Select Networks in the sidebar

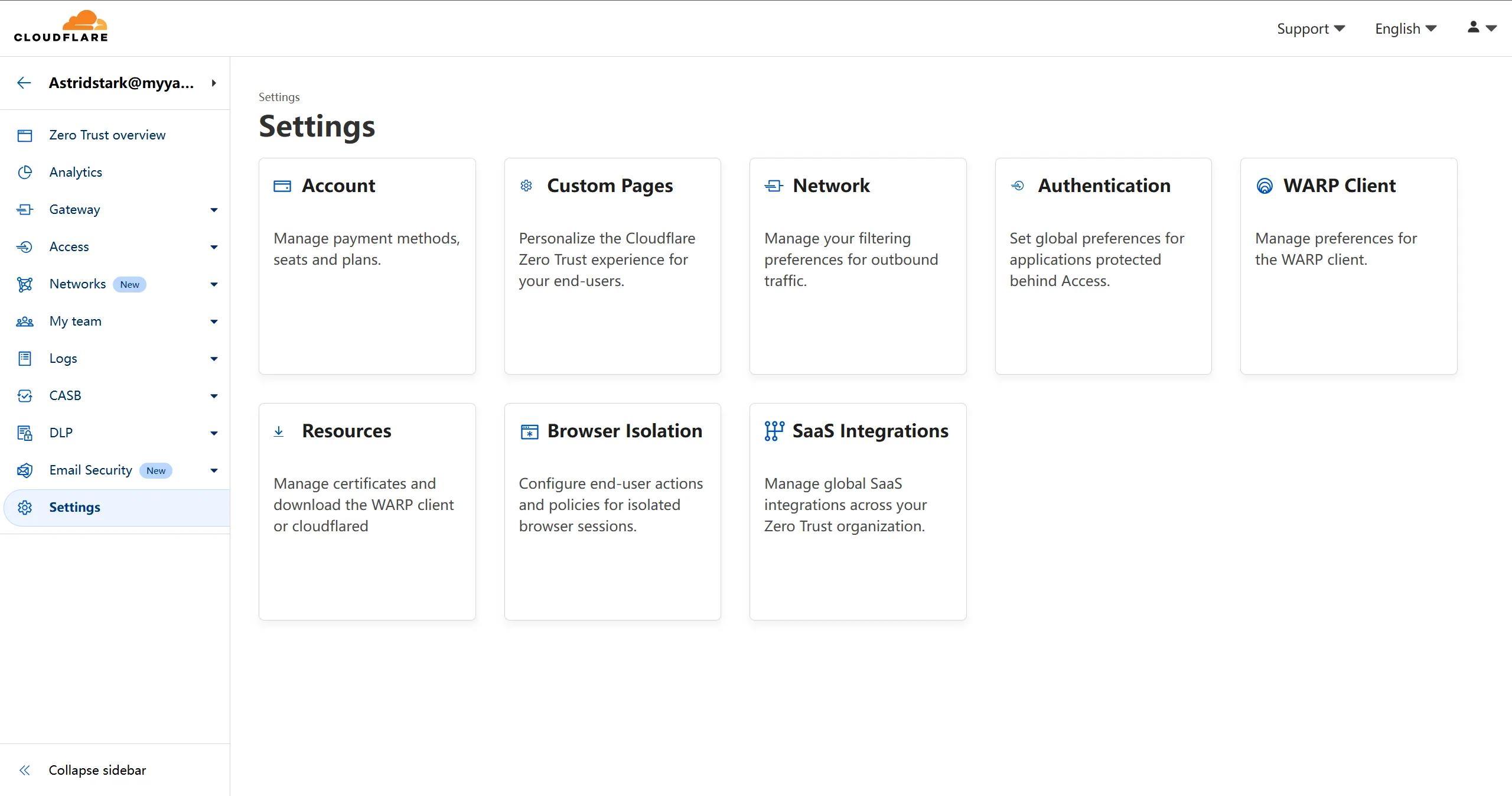pos(77,284)
